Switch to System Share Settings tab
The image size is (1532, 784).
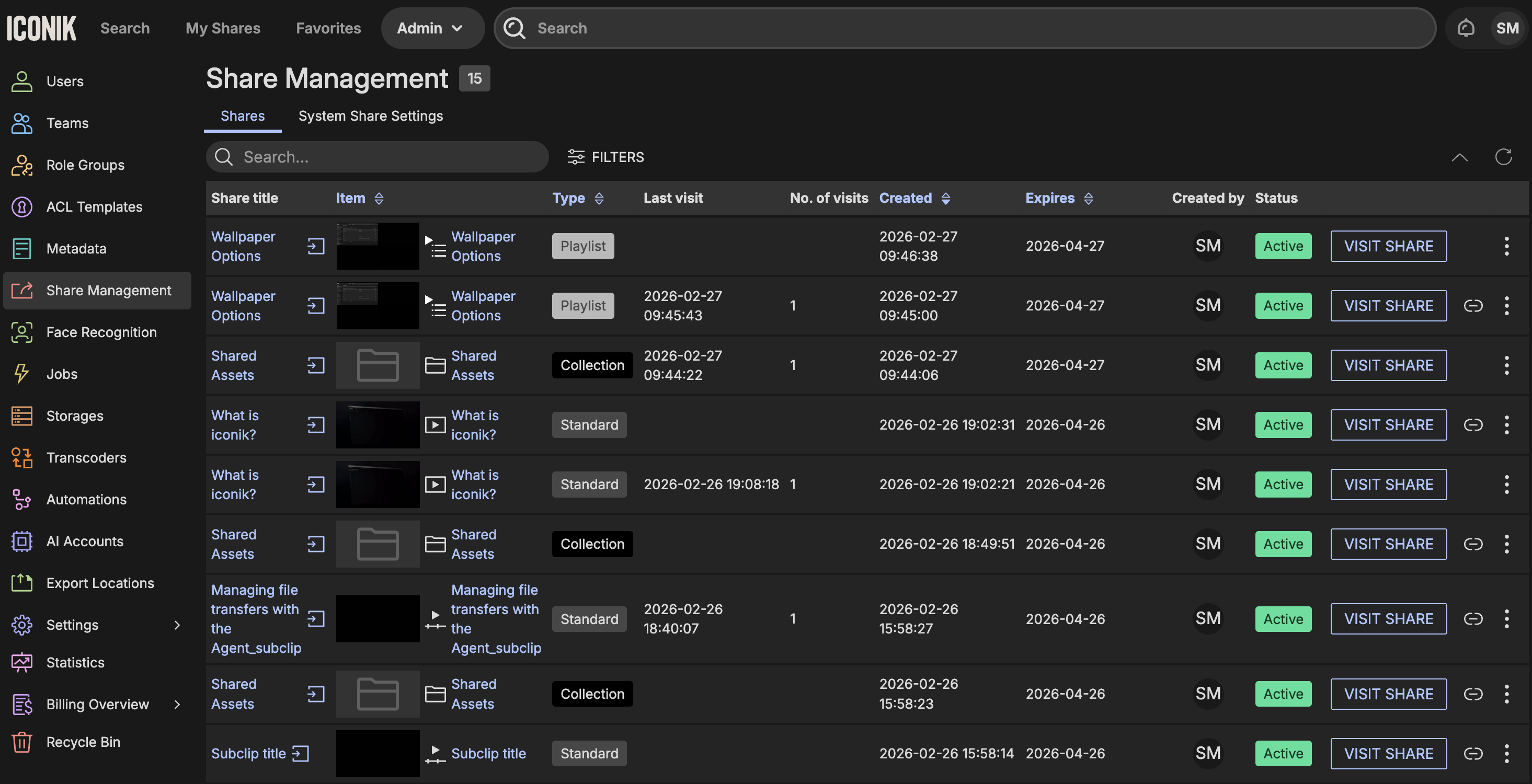[370, 116]
